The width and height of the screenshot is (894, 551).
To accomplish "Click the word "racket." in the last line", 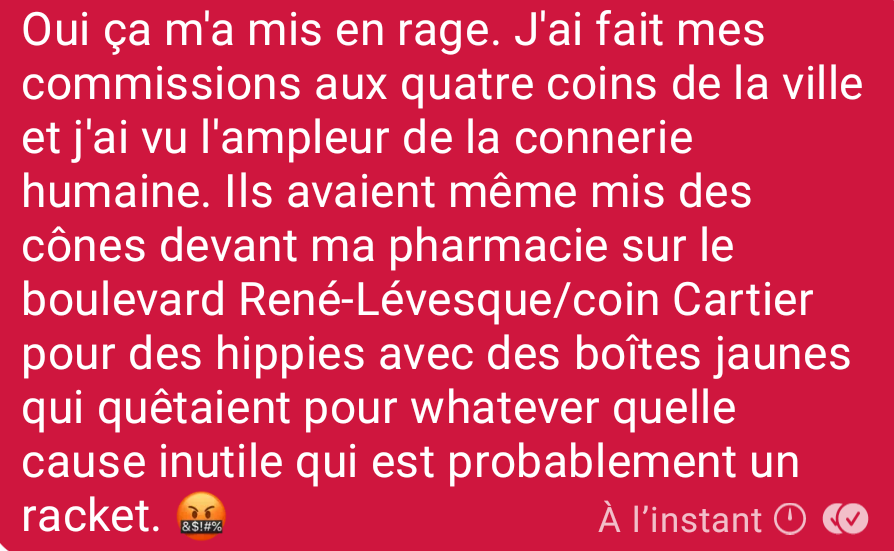I will tap(91, 516).
